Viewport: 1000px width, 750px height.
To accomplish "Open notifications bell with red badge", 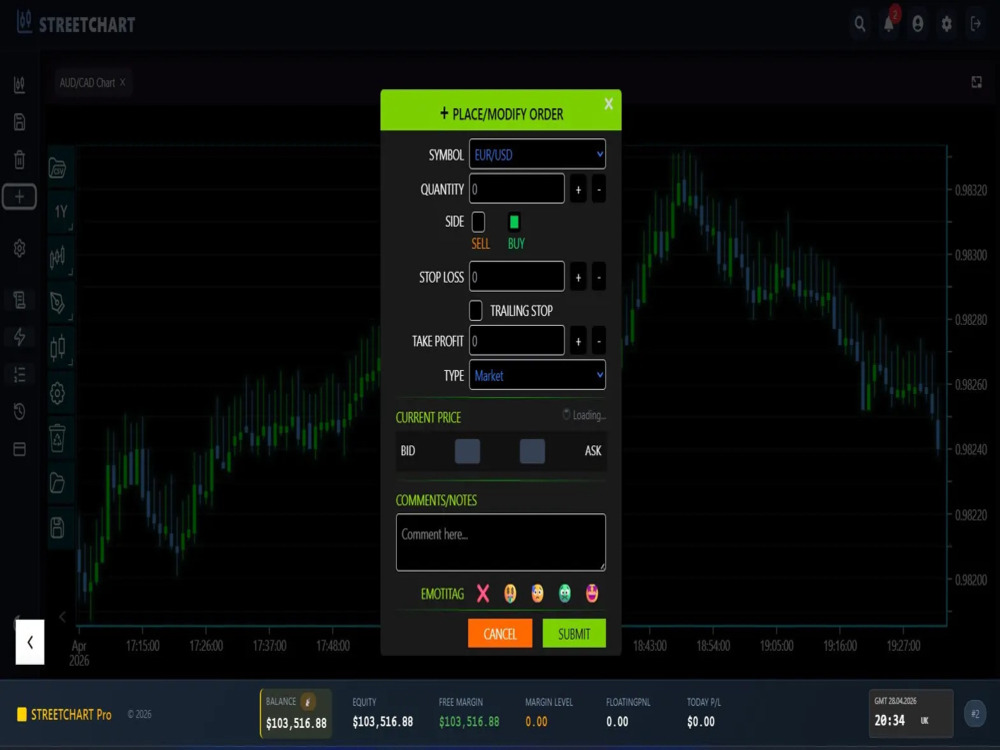I will pos(889,24).
